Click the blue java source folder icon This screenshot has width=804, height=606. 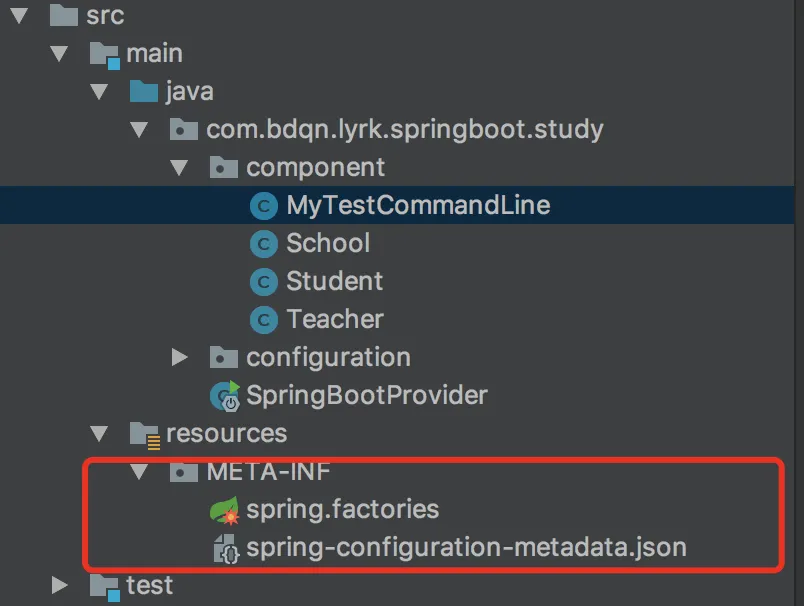click(x=145, y=92)
